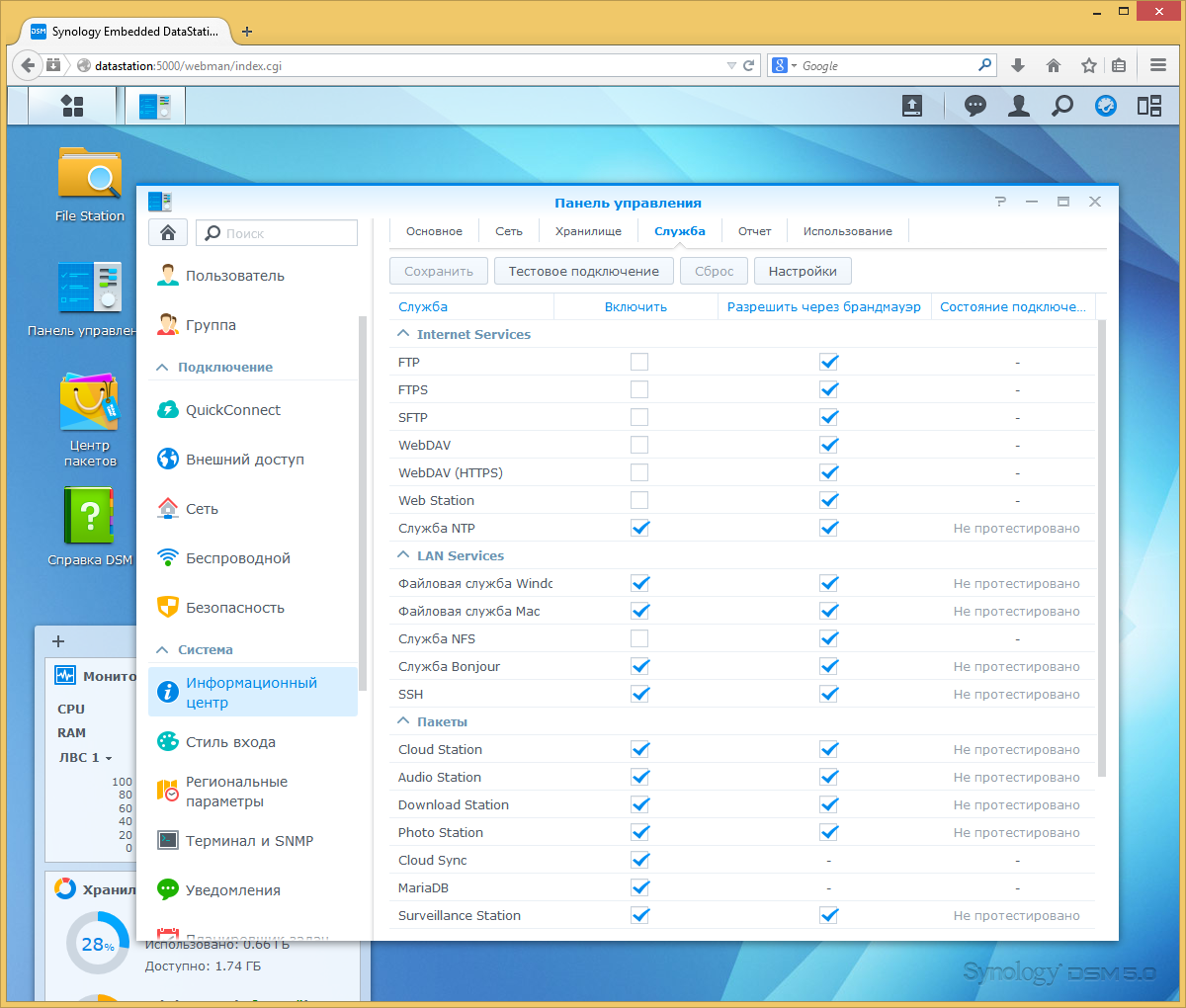The image size is (1186, 1008).
Task: Open File Station desktop icon
Action: pos(90,184)
